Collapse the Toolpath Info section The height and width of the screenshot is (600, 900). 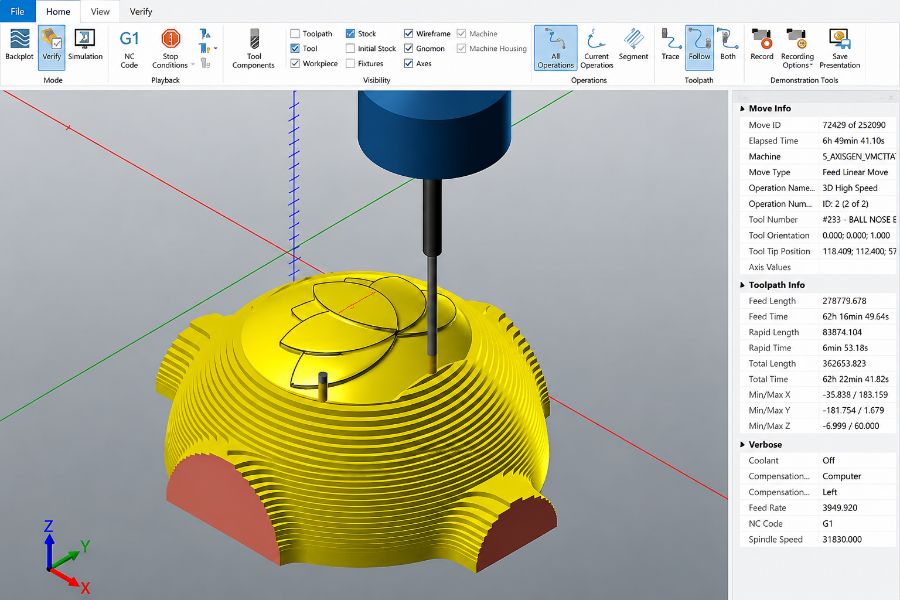(742, 285)
